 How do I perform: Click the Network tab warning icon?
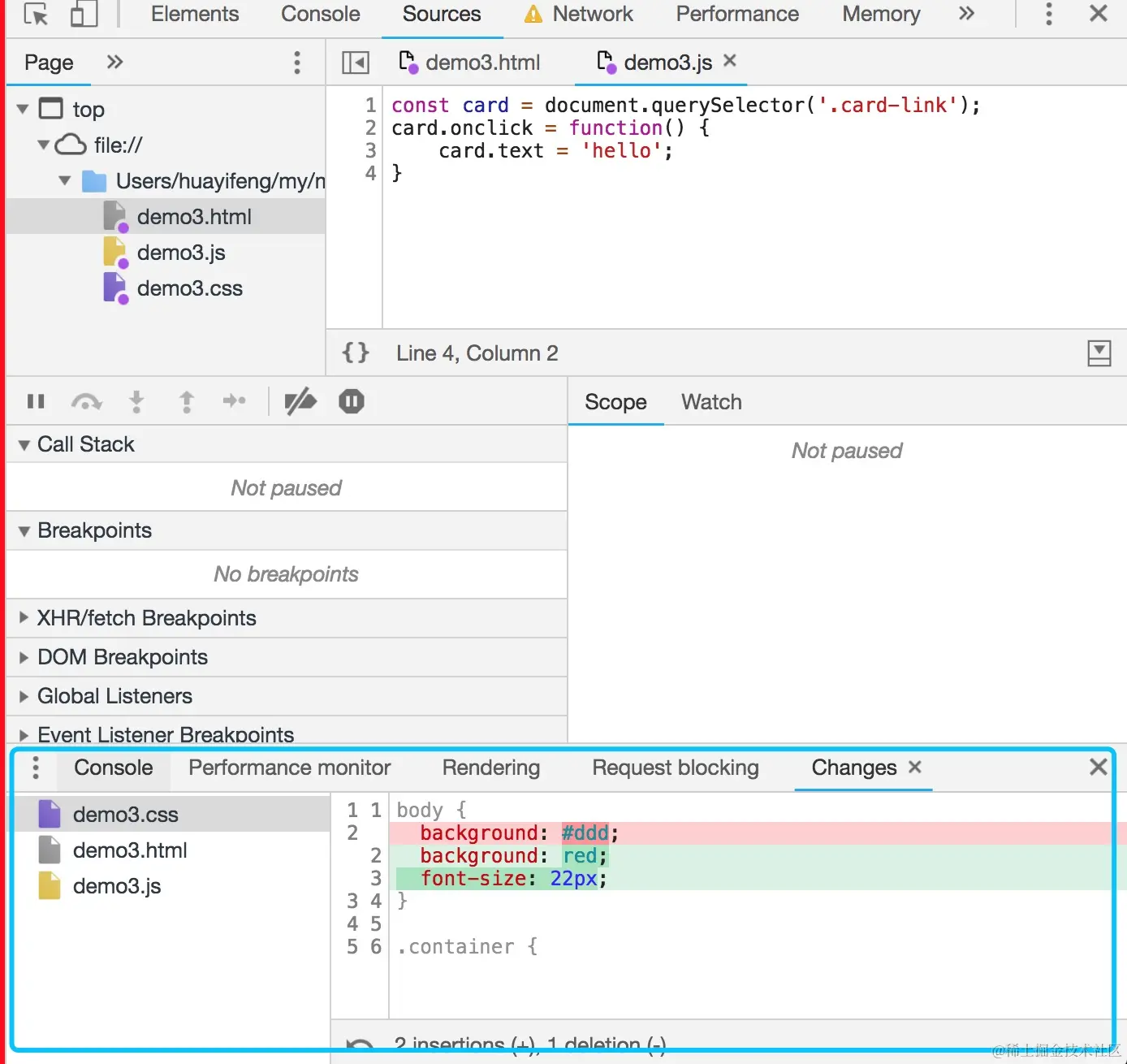(533, 14)
